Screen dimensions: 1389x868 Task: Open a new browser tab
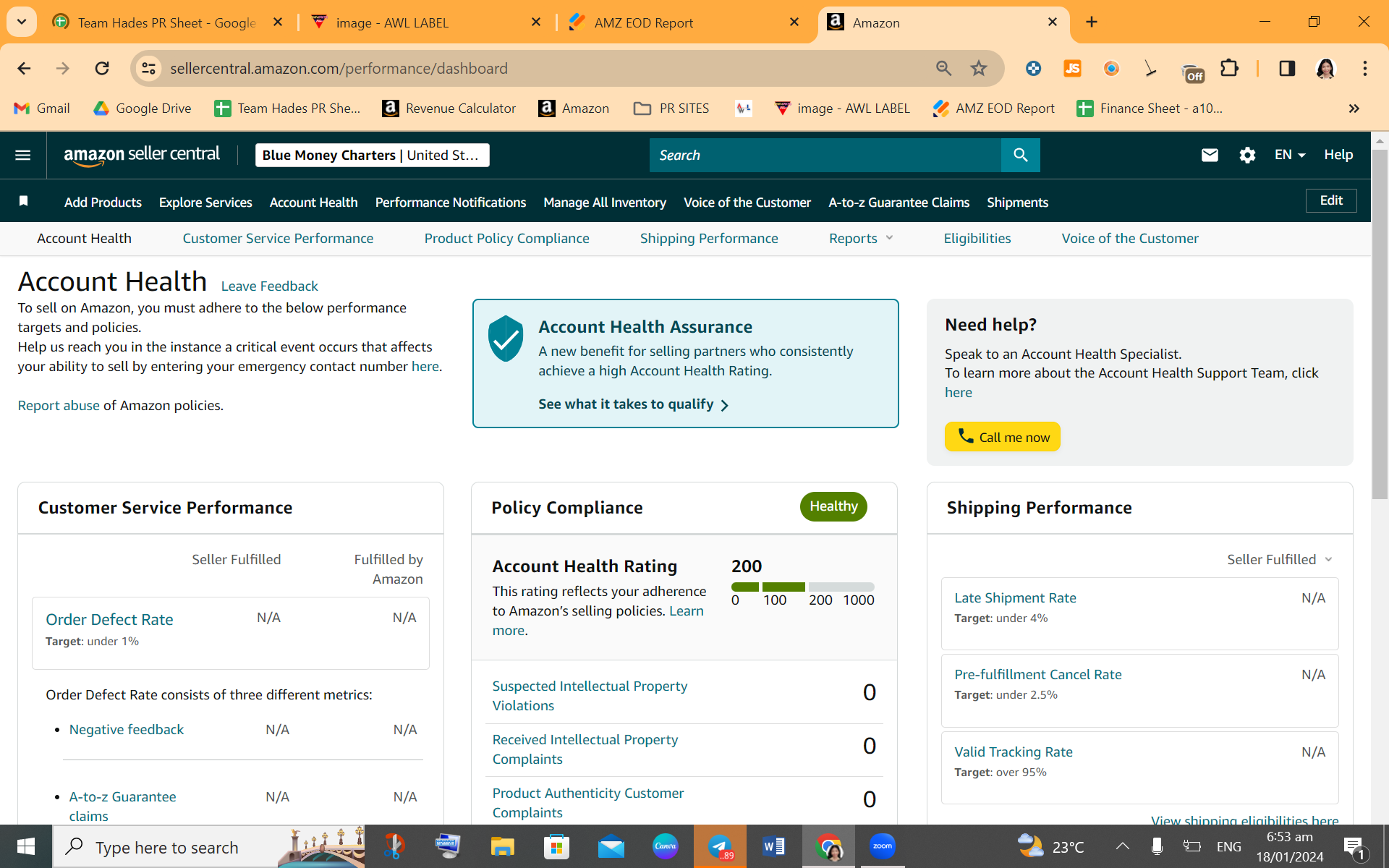coord(1092,22)
